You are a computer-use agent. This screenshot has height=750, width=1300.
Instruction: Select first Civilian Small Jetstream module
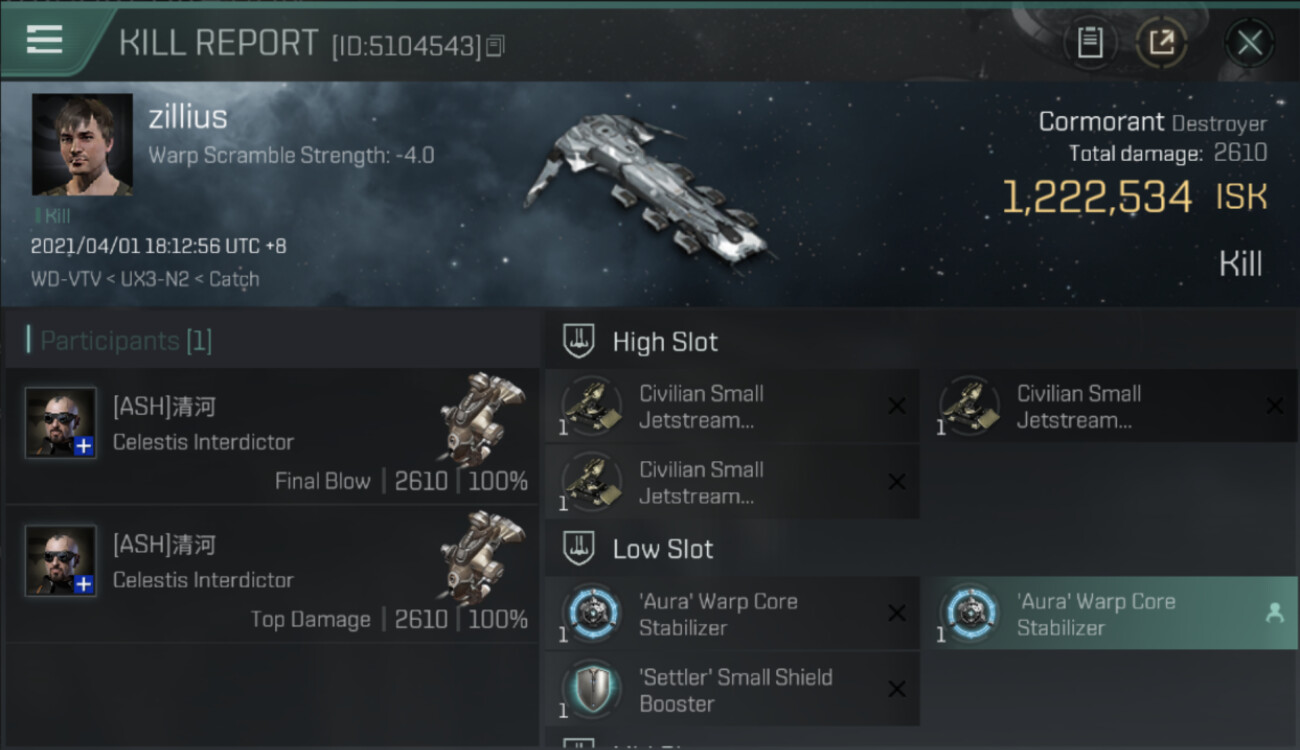[732, 406]
